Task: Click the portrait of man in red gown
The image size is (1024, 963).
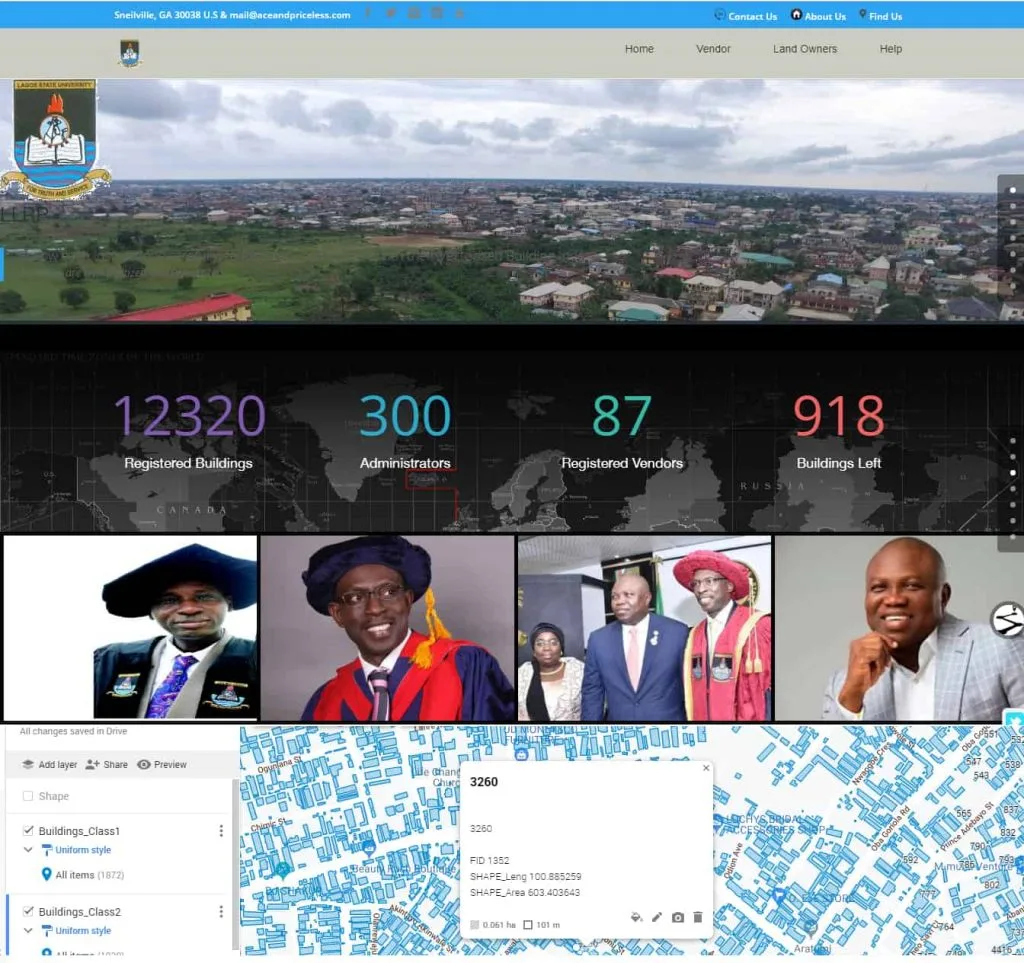Action: point(387,627)
